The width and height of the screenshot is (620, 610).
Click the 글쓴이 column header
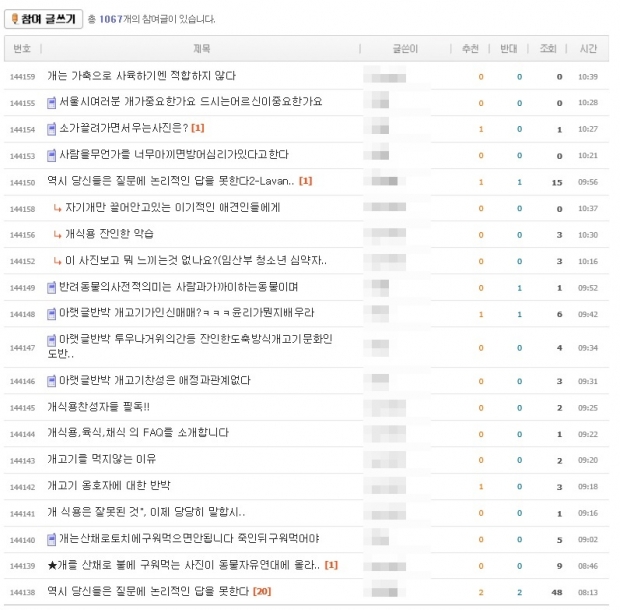(405, 49)
